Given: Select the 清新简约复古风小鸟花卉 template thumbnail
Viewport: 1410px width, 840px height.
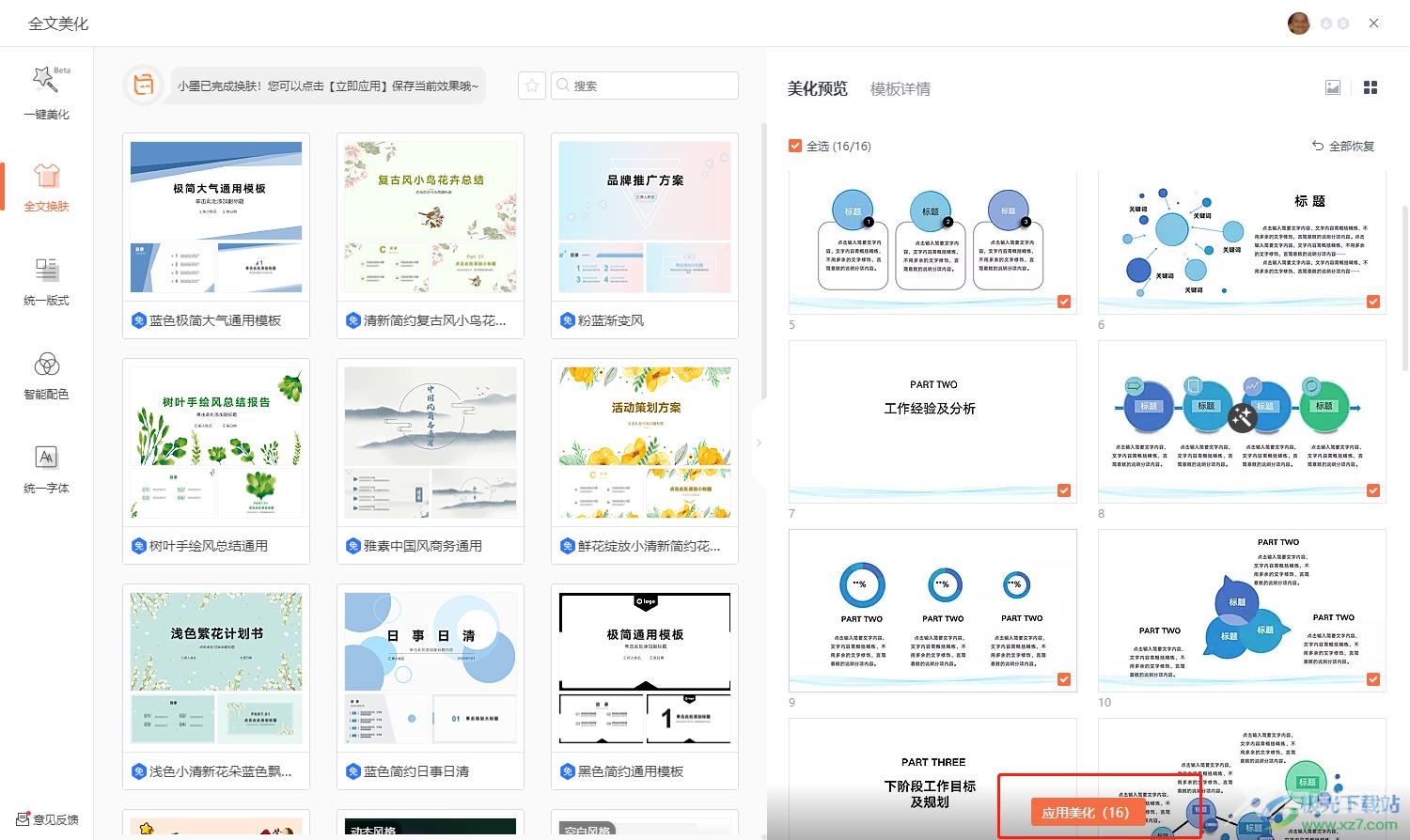Looking at the screenshot, I should [431, 217].
